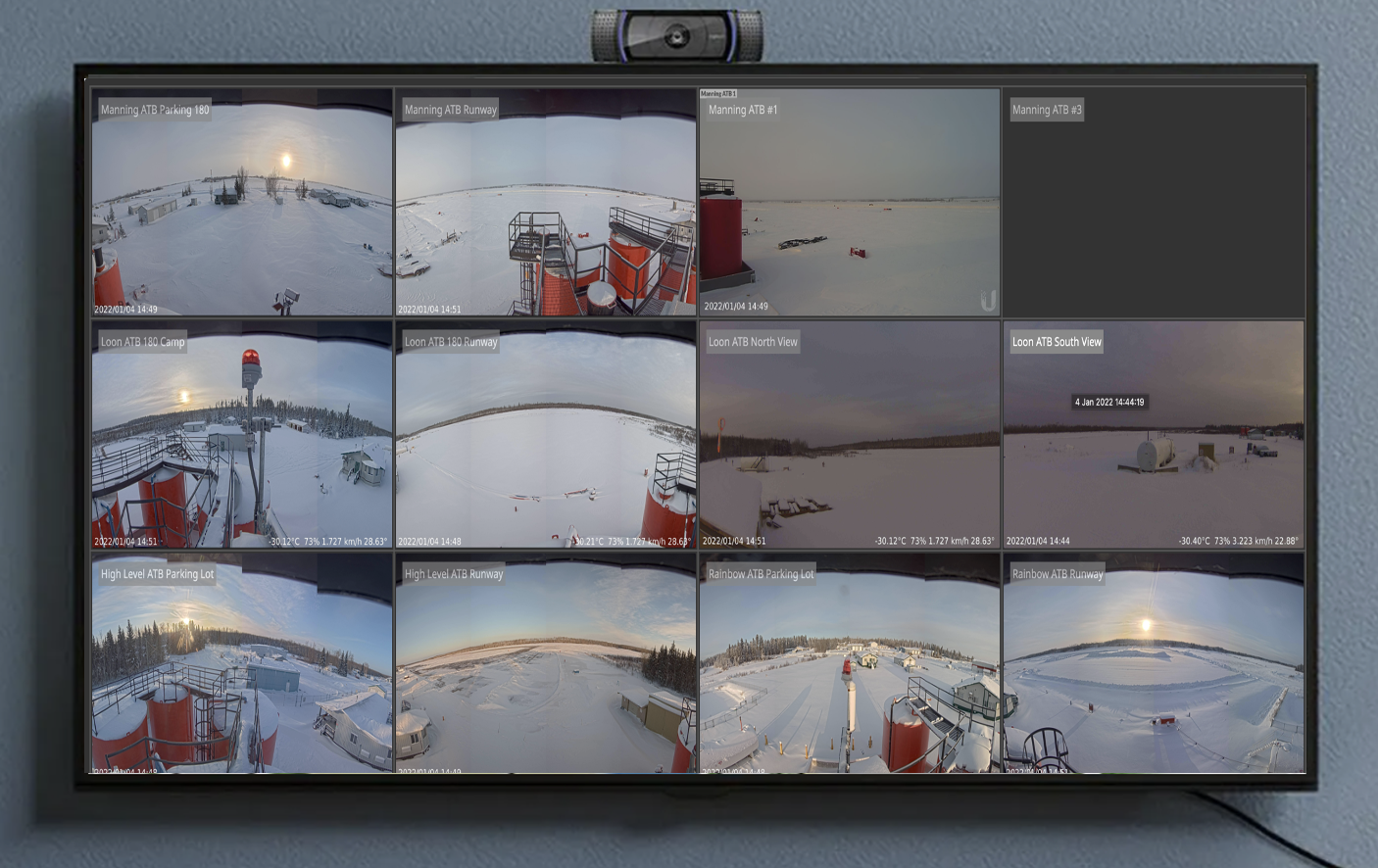This screenshot has height=868, width=1378.
Task: Open the Loon ATB 180 Camp camera feed
Action: pyautogui.click(x=242, y=434)
